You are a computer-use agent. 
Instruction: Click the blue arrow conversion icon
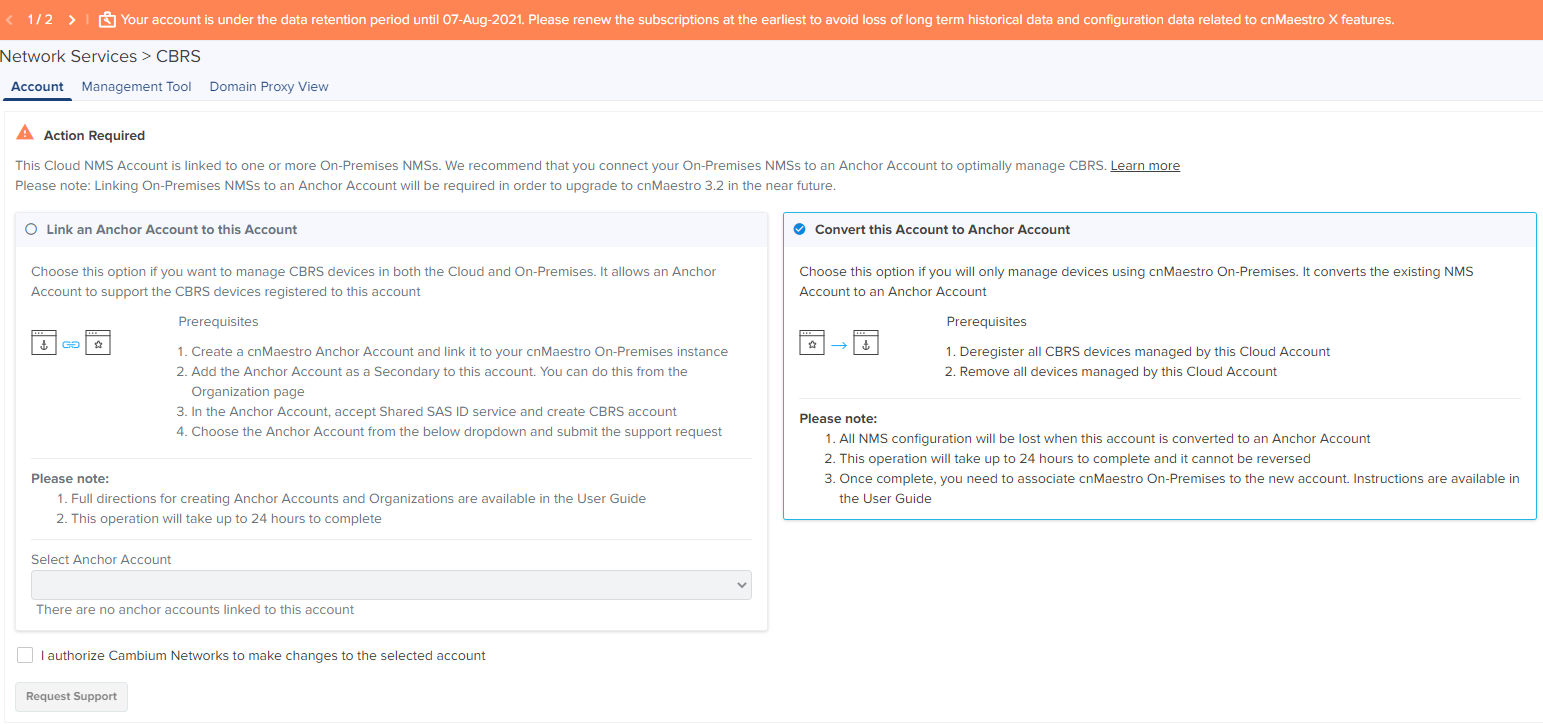coord(839,344)
